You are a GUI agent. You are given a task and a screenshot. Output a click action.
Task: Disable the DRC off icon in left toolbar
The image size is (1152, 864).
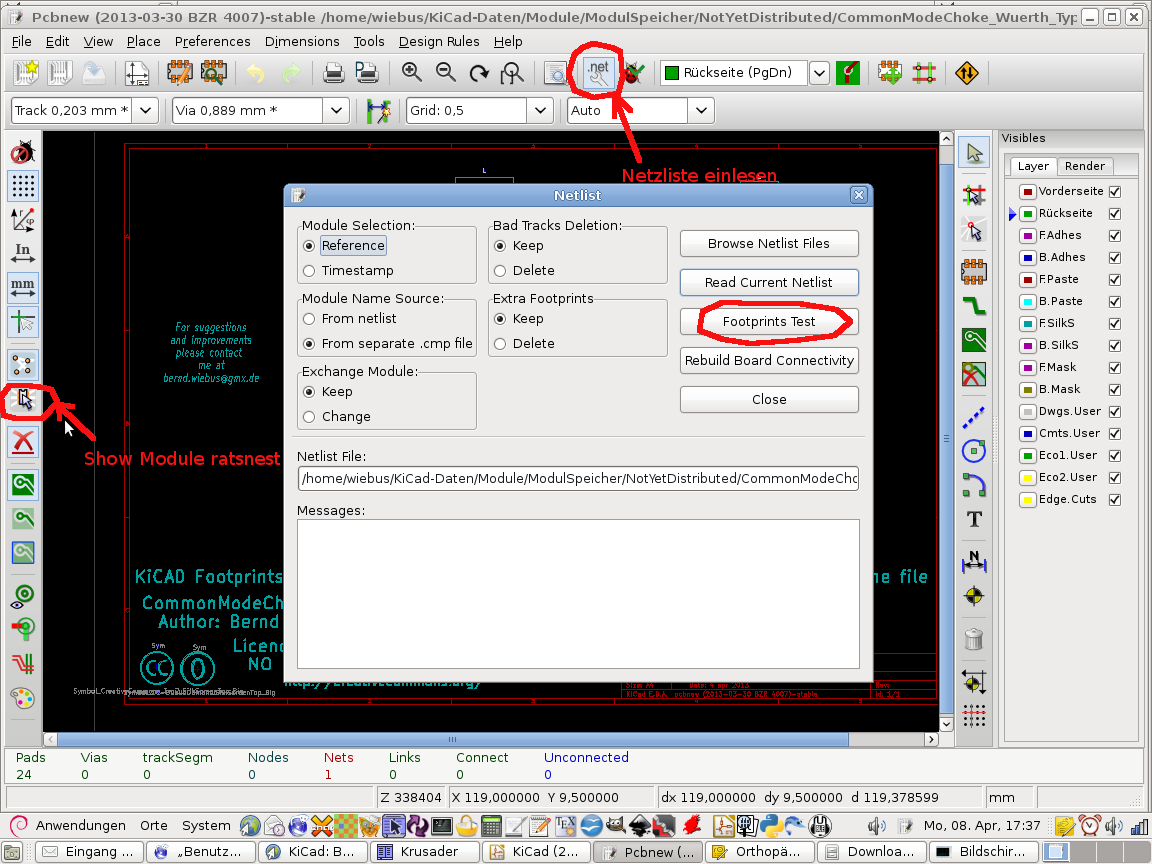[x=23, y=153]
